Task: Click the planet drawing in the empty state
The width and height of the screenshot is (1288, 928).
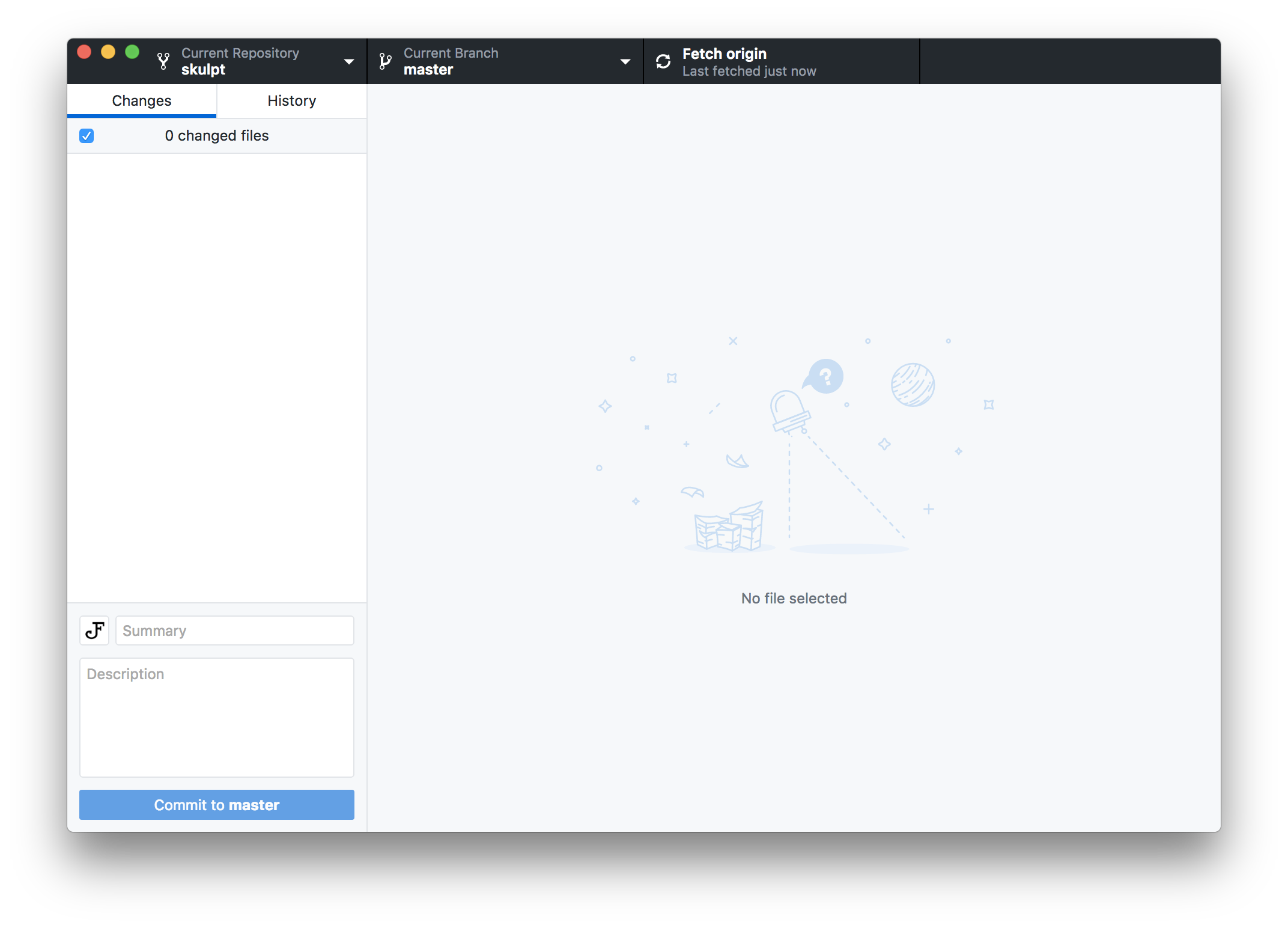Action: (912, 385)
